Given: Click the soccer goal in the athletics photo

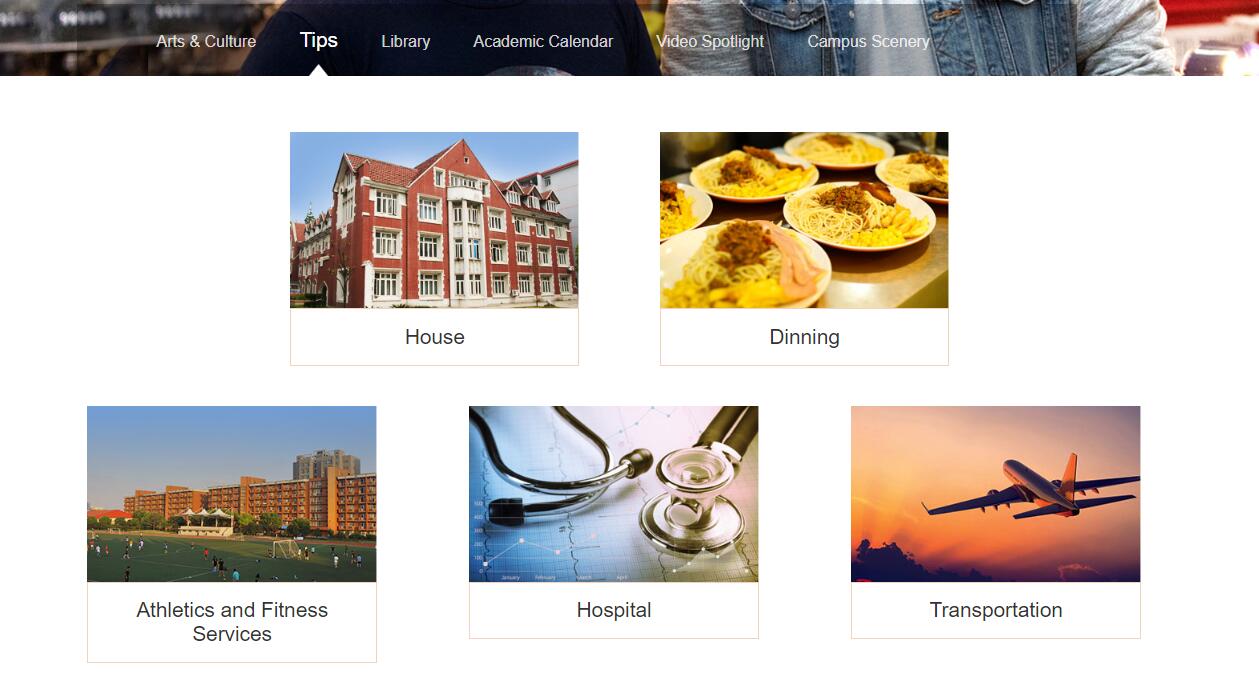Looking at the screenshot, I should 285,548.
